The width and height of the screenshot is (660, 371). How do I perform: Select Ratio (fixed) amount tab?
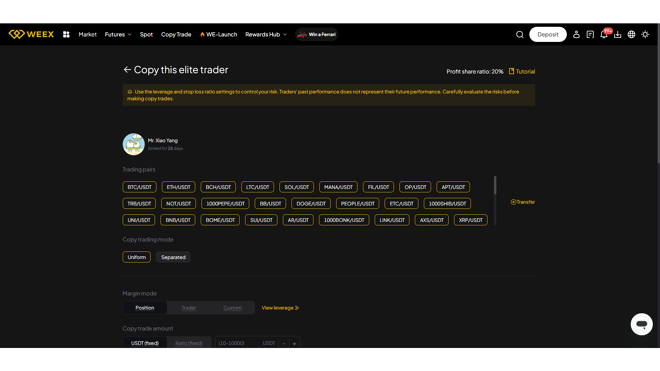point(189,343)
